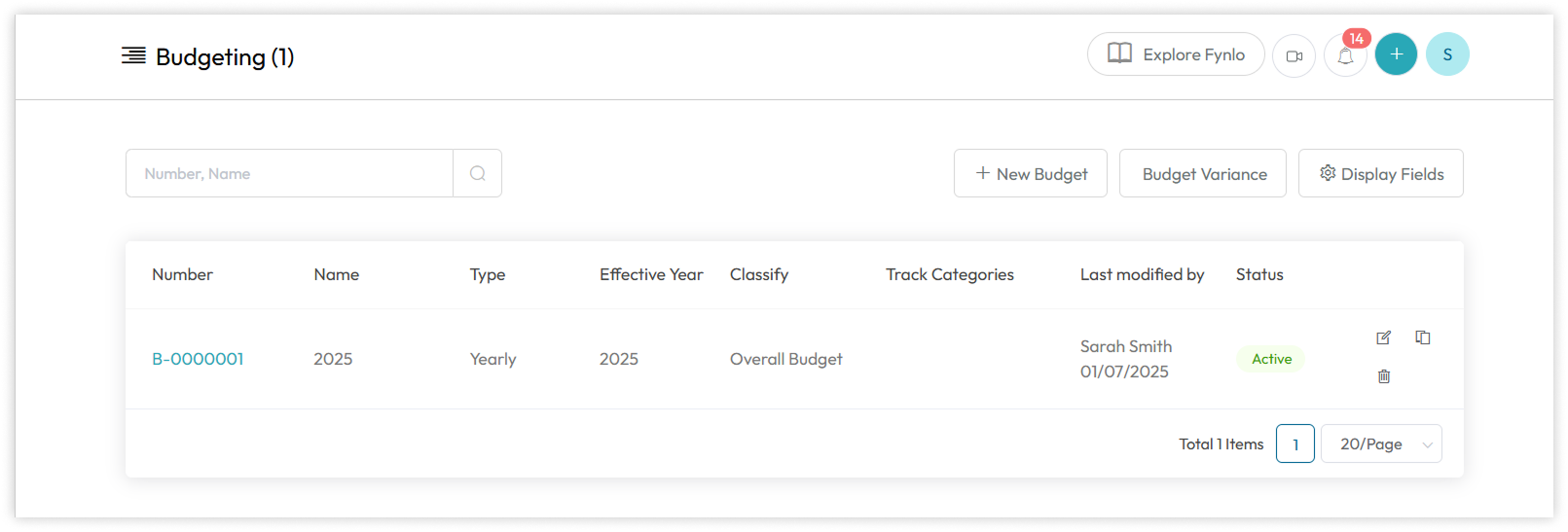Viewport: 1568px width, 532px height.
Task: Open the S user avatar menu
Action: (x=1447, y=54)
